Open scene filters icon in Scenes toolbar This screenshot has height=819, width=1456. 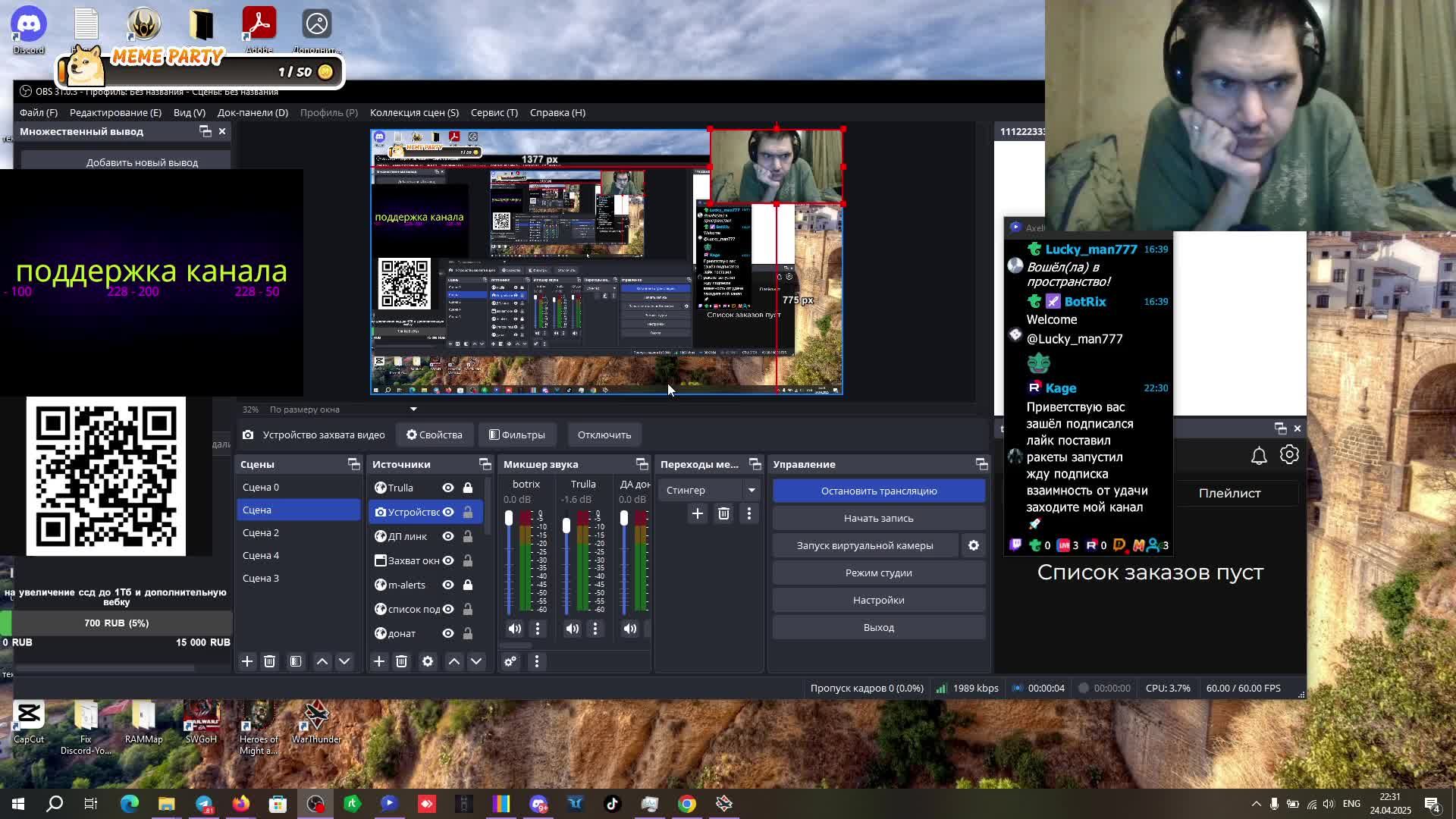[x=296, y=661]
